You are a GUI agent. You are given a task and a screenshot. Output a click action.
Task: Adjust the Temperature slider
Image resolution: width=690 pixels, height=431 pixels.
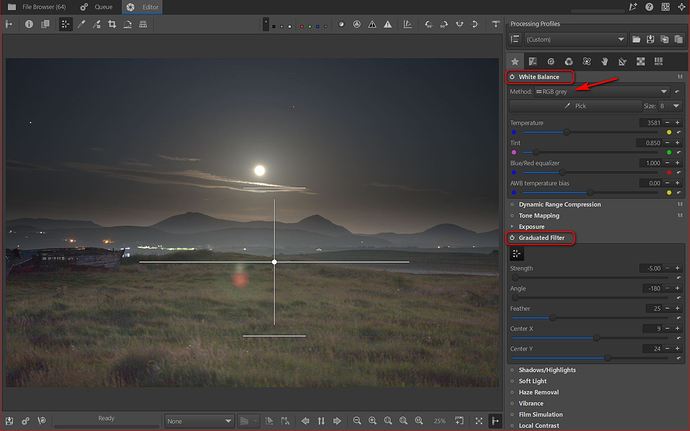[x=567, y=131]
